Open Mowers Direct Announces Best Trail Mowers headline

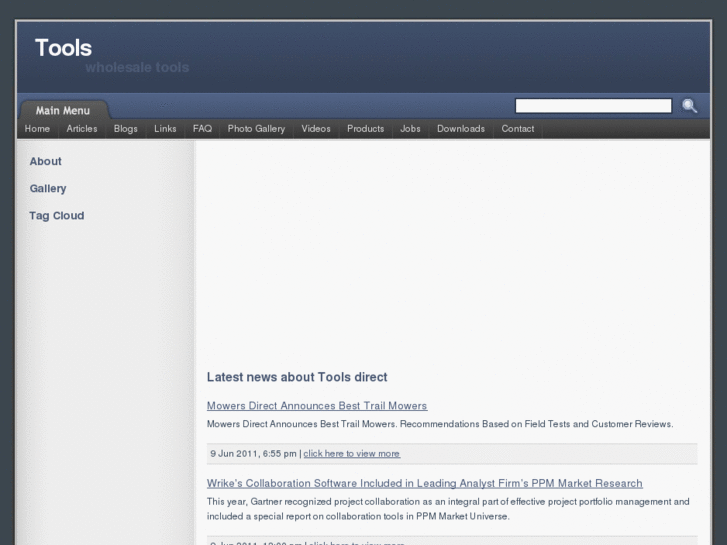(x=317, y=406)
